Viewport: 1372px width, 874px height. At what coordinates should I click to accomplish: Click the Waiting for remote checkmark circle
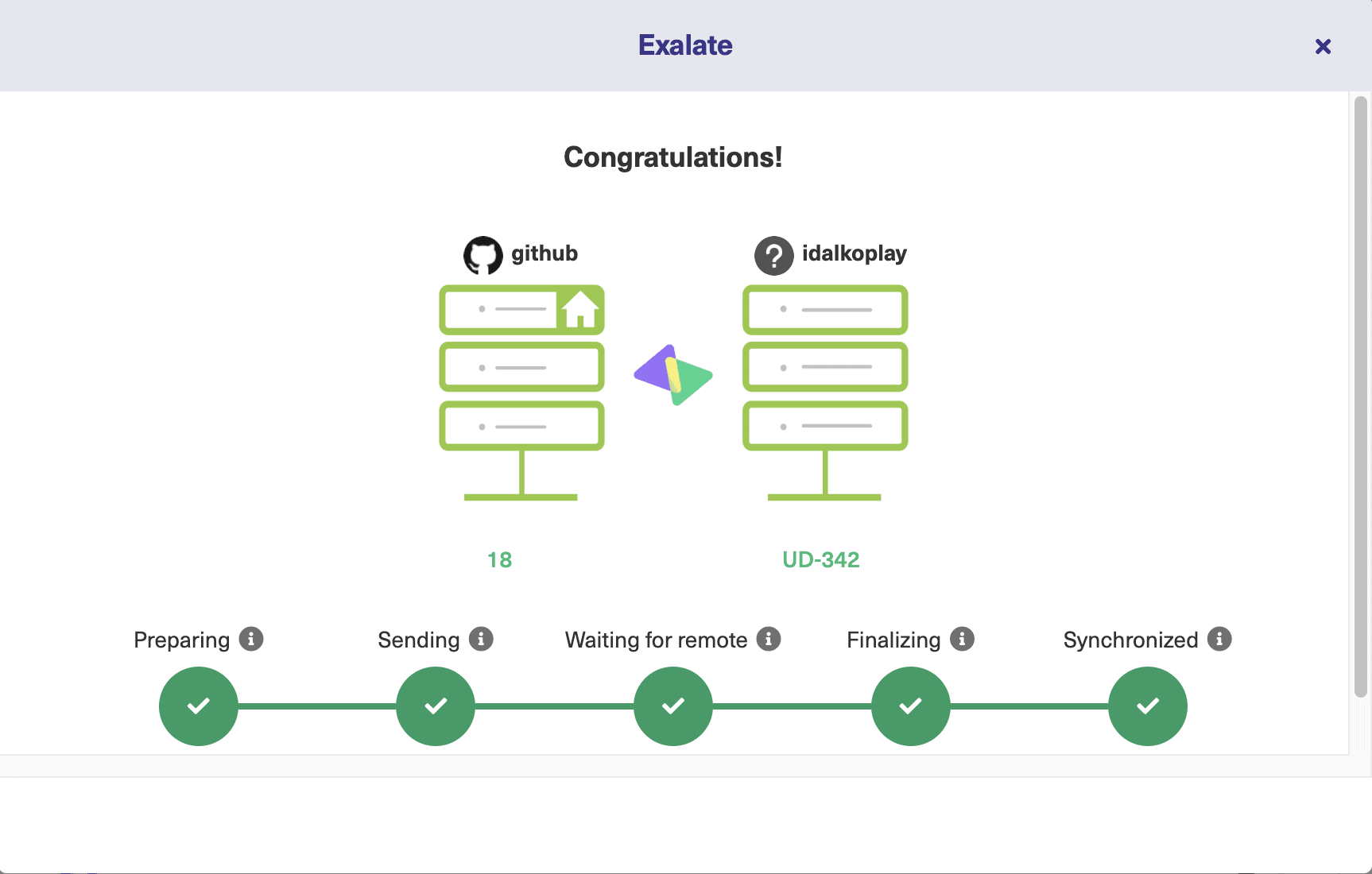673,706
